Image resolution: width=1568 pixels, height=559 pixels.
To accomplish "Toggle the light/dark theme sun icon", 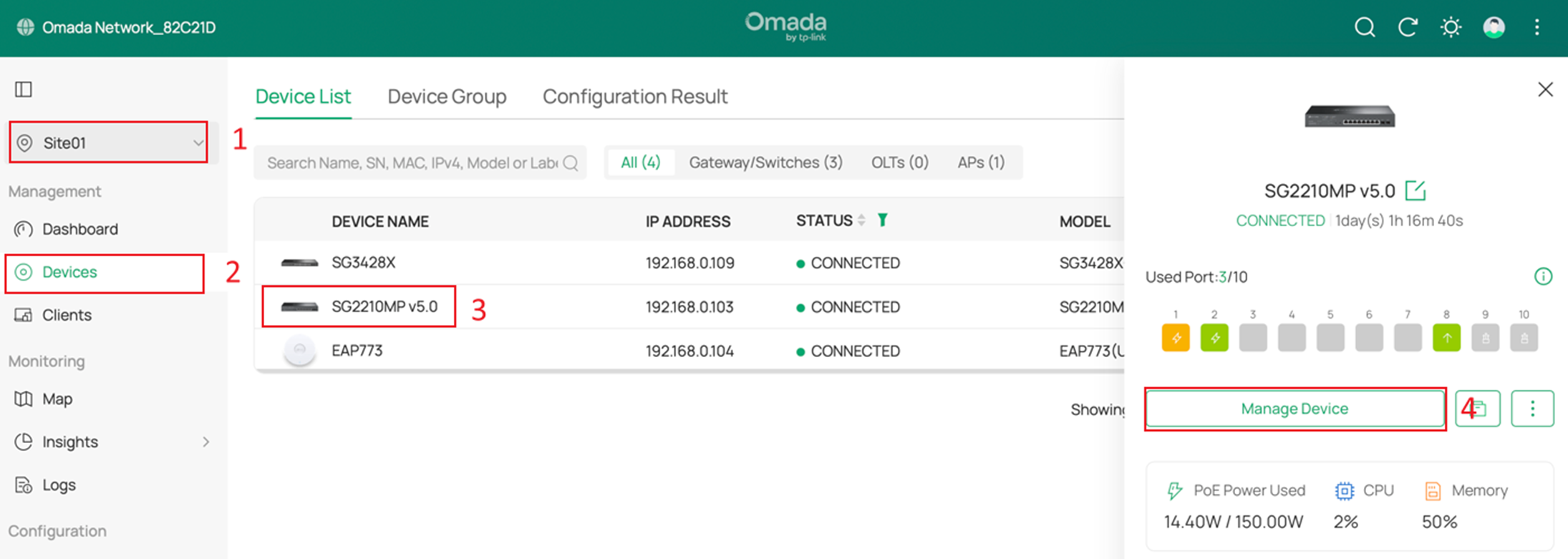I will click(x=1451, y=27).
